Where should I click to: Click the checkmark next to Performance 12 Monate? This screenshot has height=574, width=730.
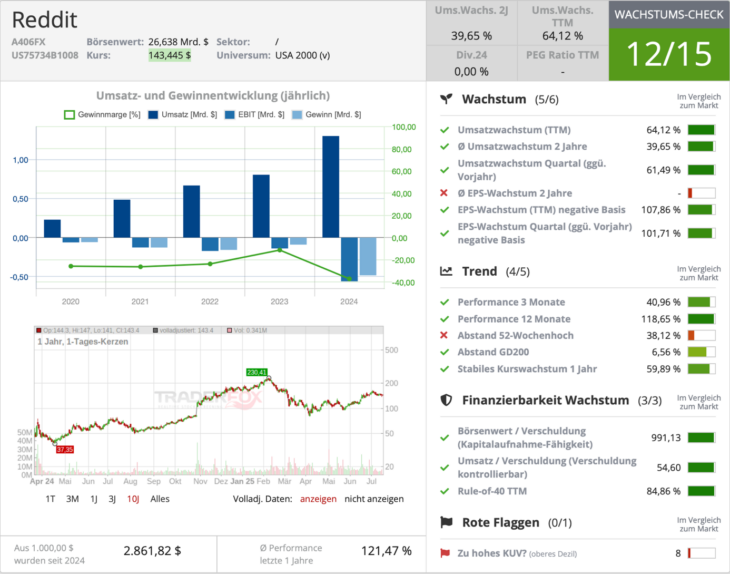click(x=445, y=319)
